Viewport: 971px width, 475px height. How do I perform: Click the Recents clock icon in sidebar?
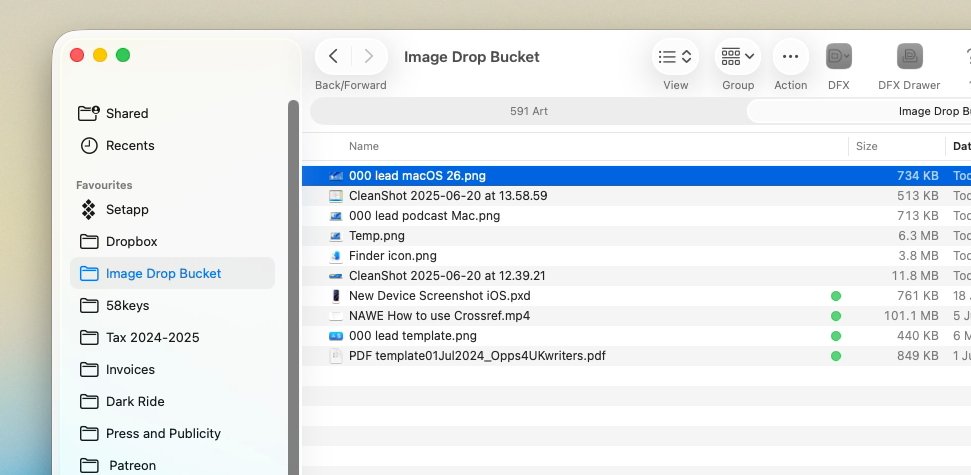point(89,145)
